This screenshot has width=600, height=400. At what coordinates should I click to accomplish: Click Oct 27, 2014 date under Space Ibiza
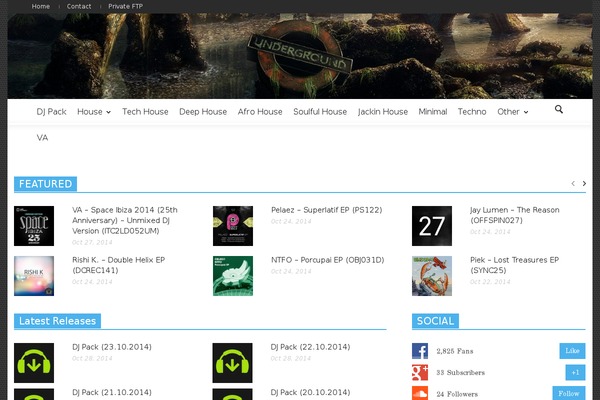pyautogui.click(x=92, y=242)
